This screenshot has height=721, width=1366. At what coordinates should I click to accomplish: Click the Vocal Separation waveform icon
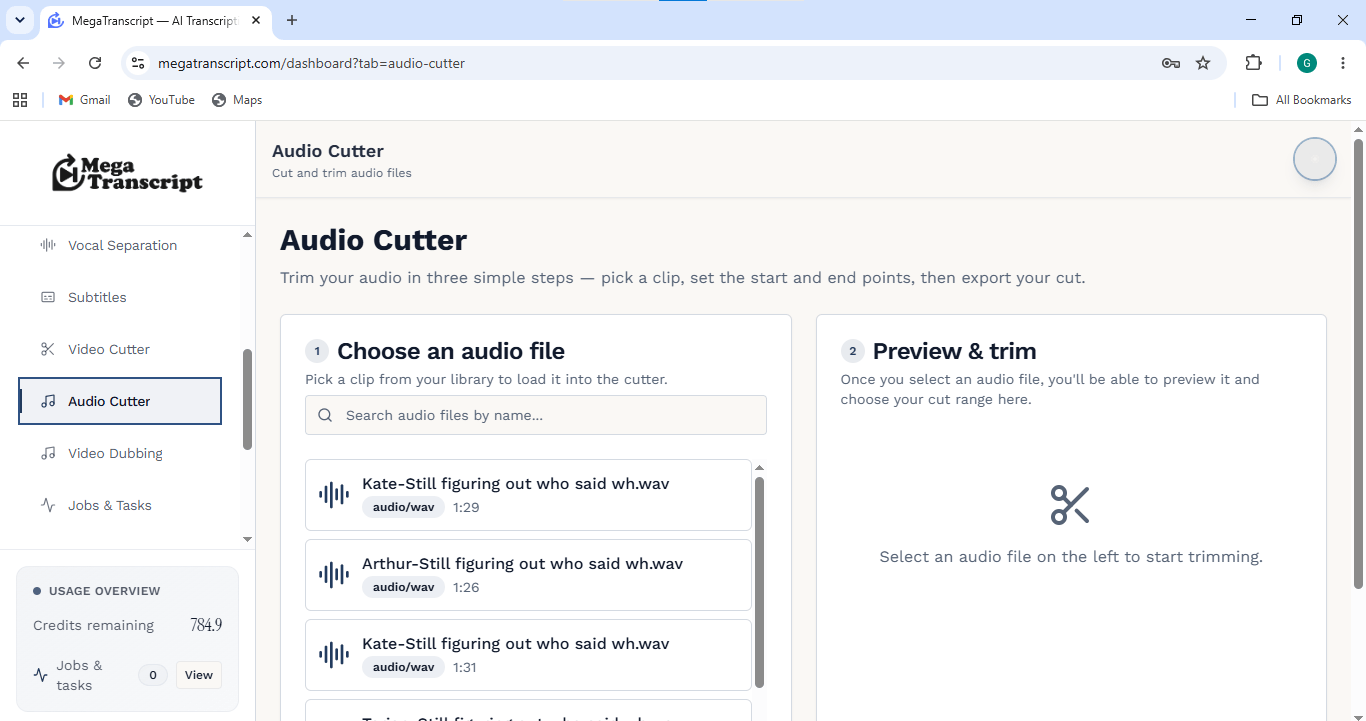point(48,245)
